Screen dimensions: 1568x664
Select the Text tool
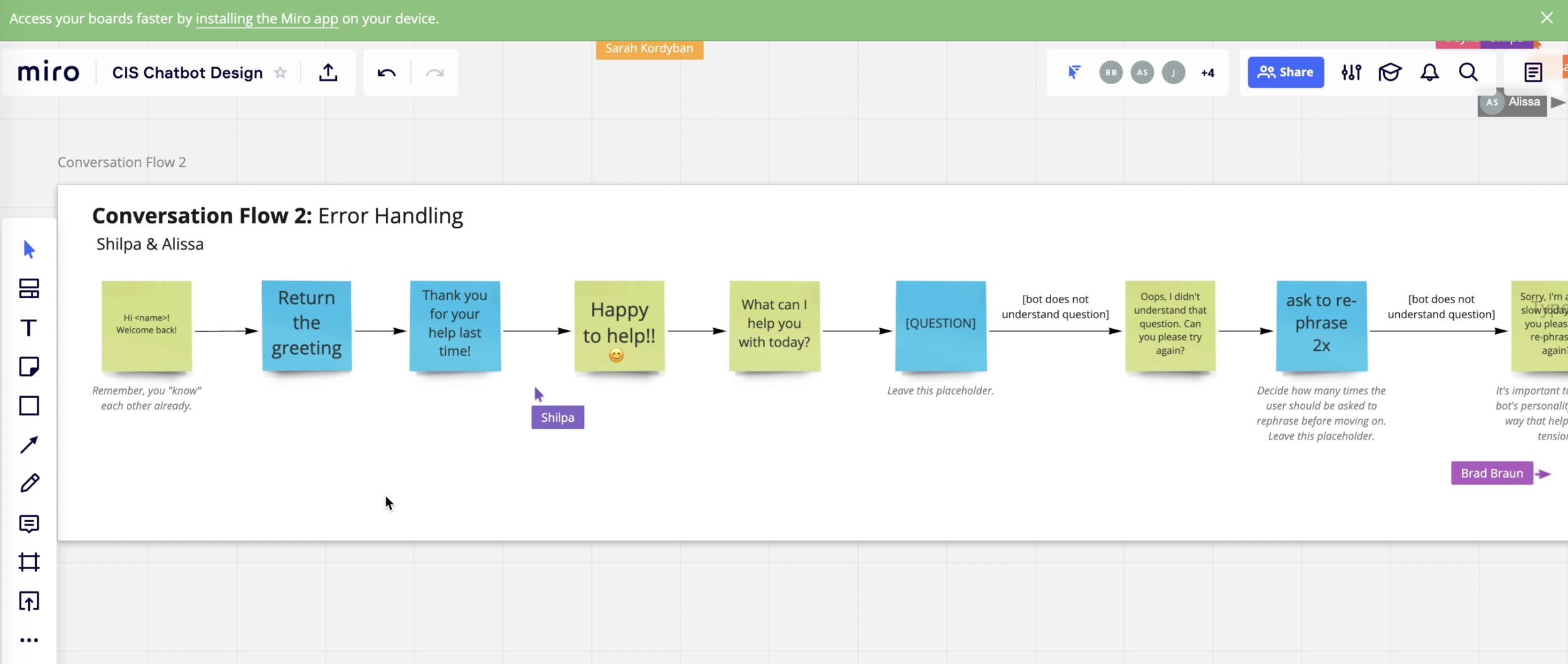29,328
